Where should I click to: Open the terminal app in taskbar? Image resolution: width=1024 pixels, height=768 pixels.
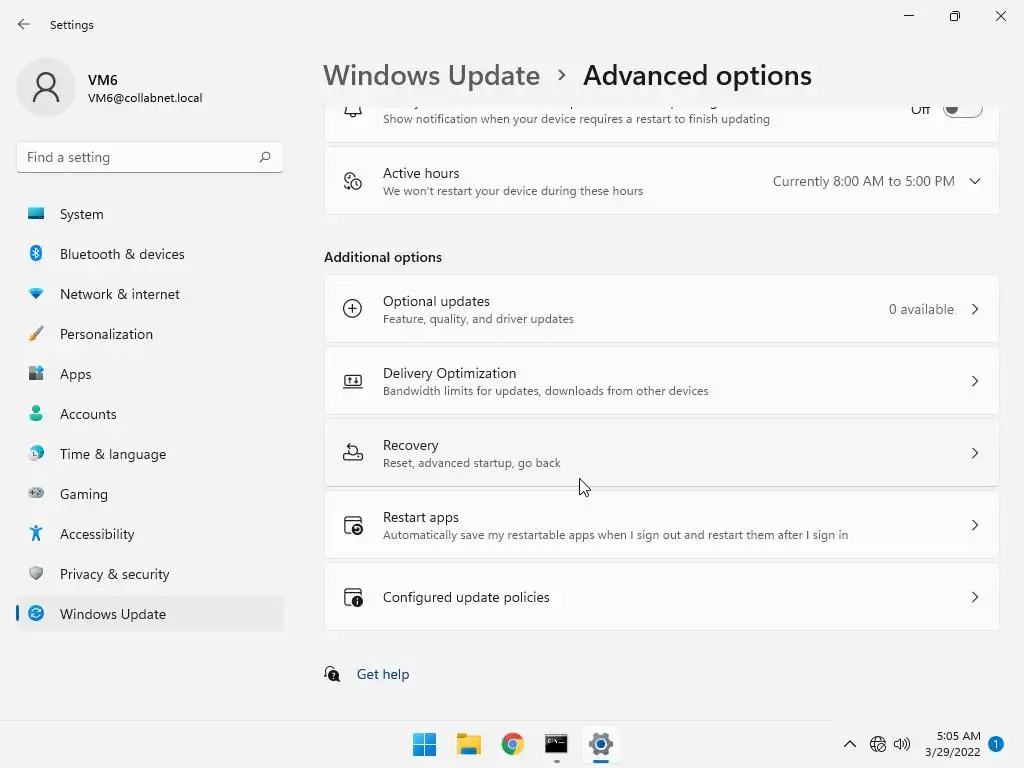tap(556, 744)
